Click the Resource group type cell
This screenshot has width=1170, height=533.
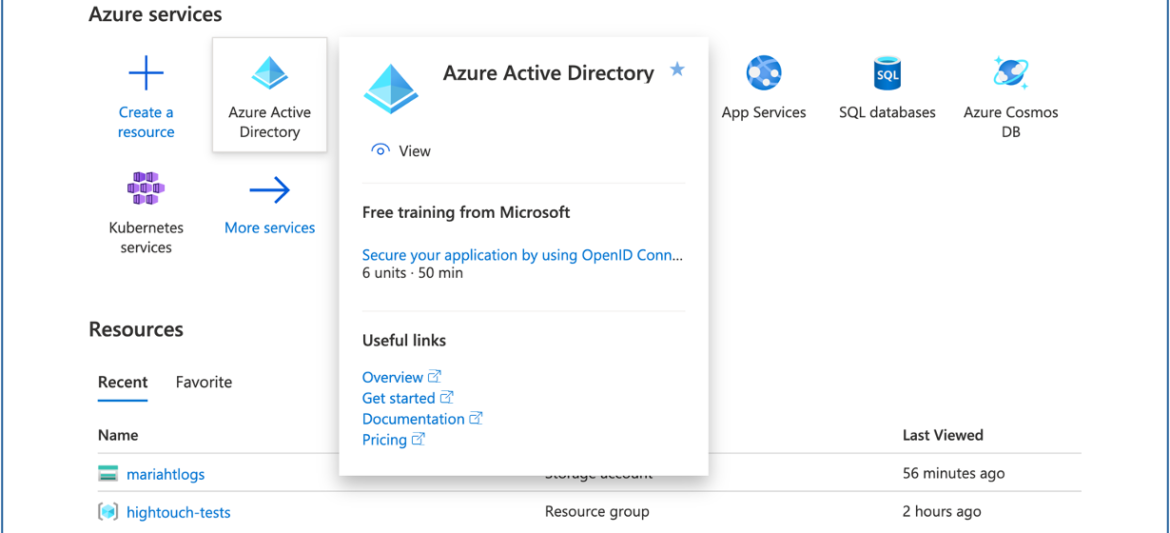click(x=597, y=512)
